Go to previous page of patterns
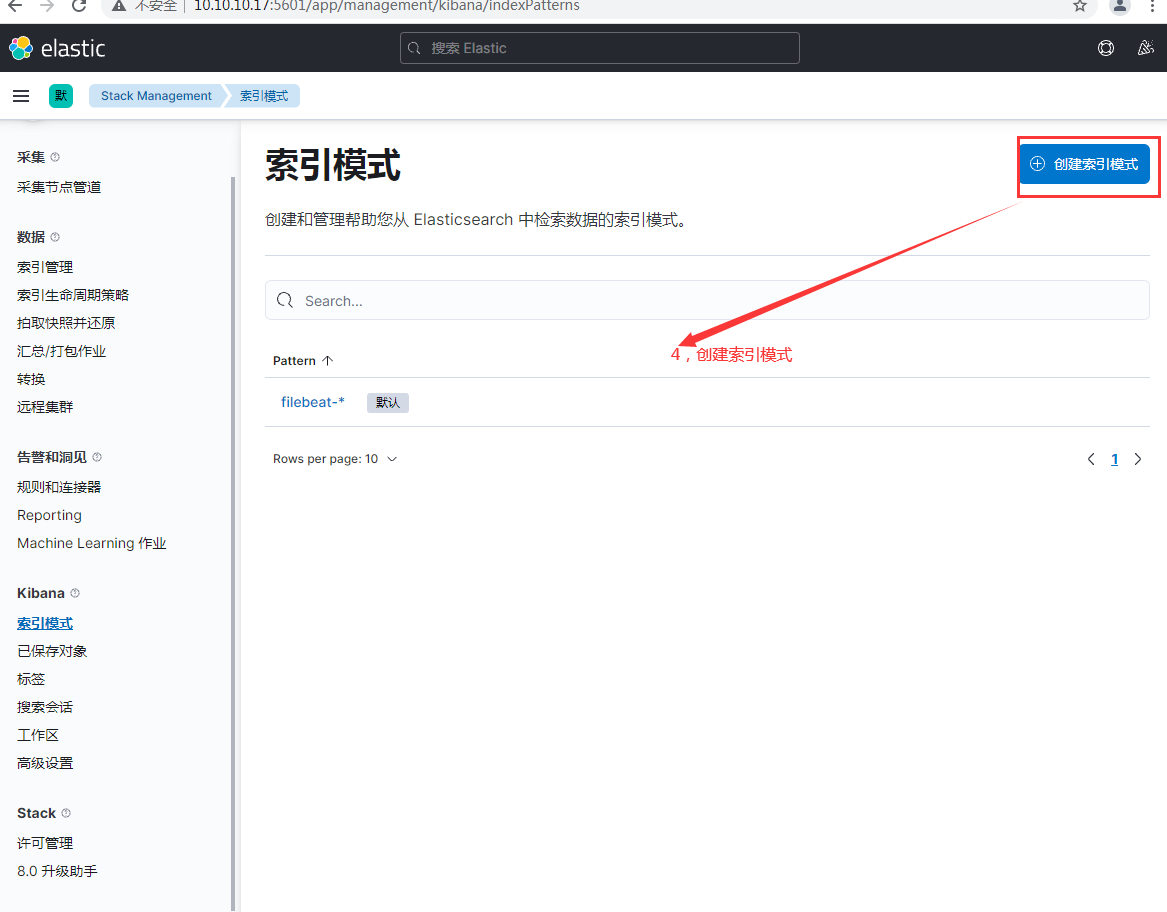The height and width of the screenshot is (912, 1167). pyautogui.click(x=1091, y=459)
